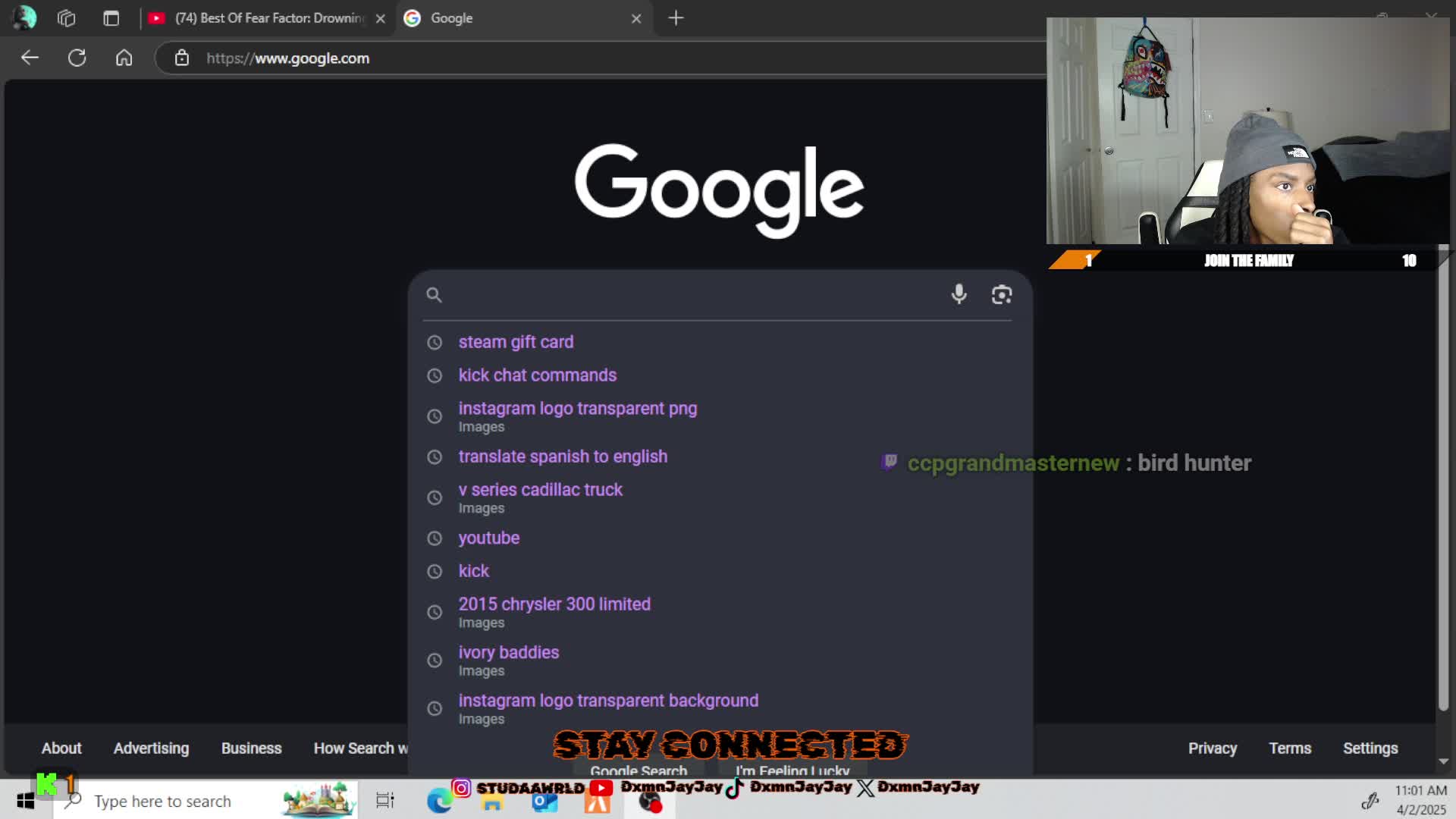Open the Windows Start menu
The height and width of the screenshot is (819, 1456).
[26, 801]
